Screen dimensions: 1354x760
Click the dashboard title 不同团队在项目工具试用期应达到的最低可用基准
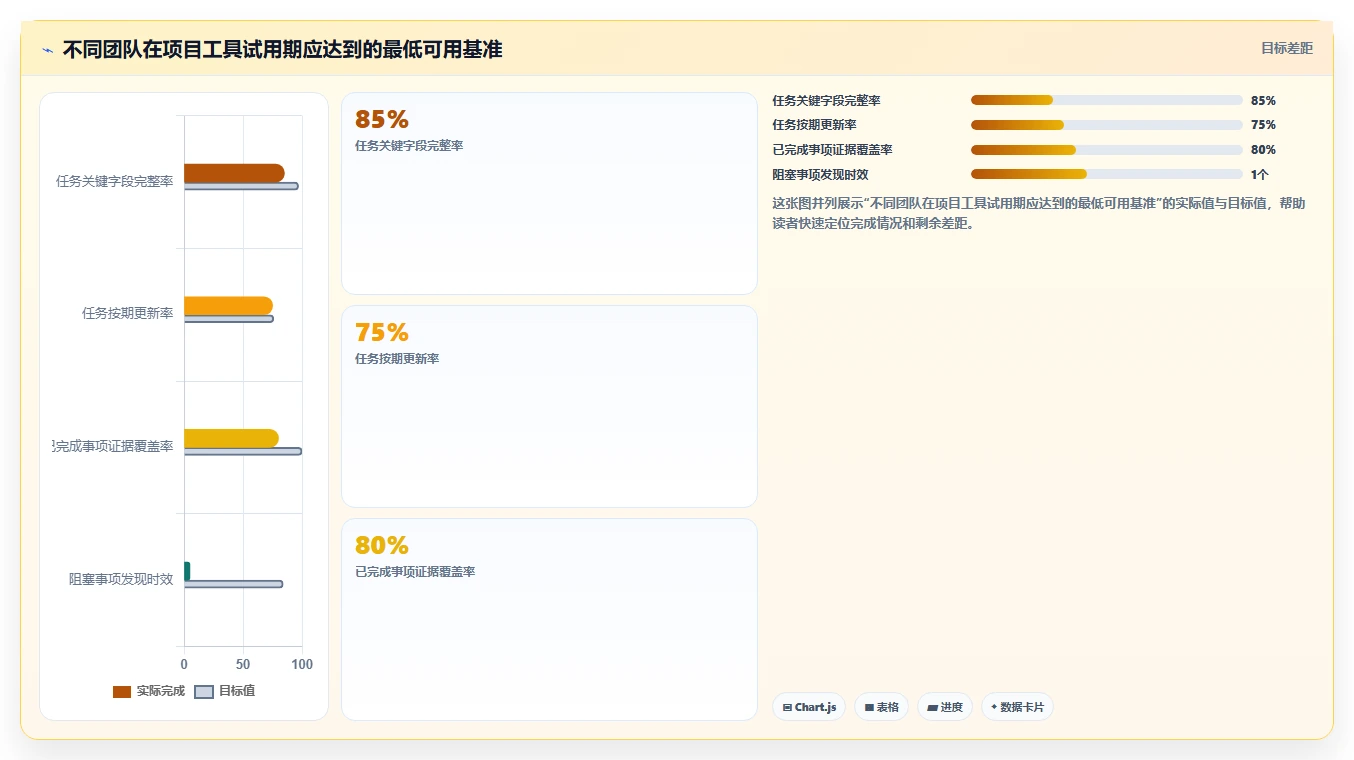pos(283,49)
